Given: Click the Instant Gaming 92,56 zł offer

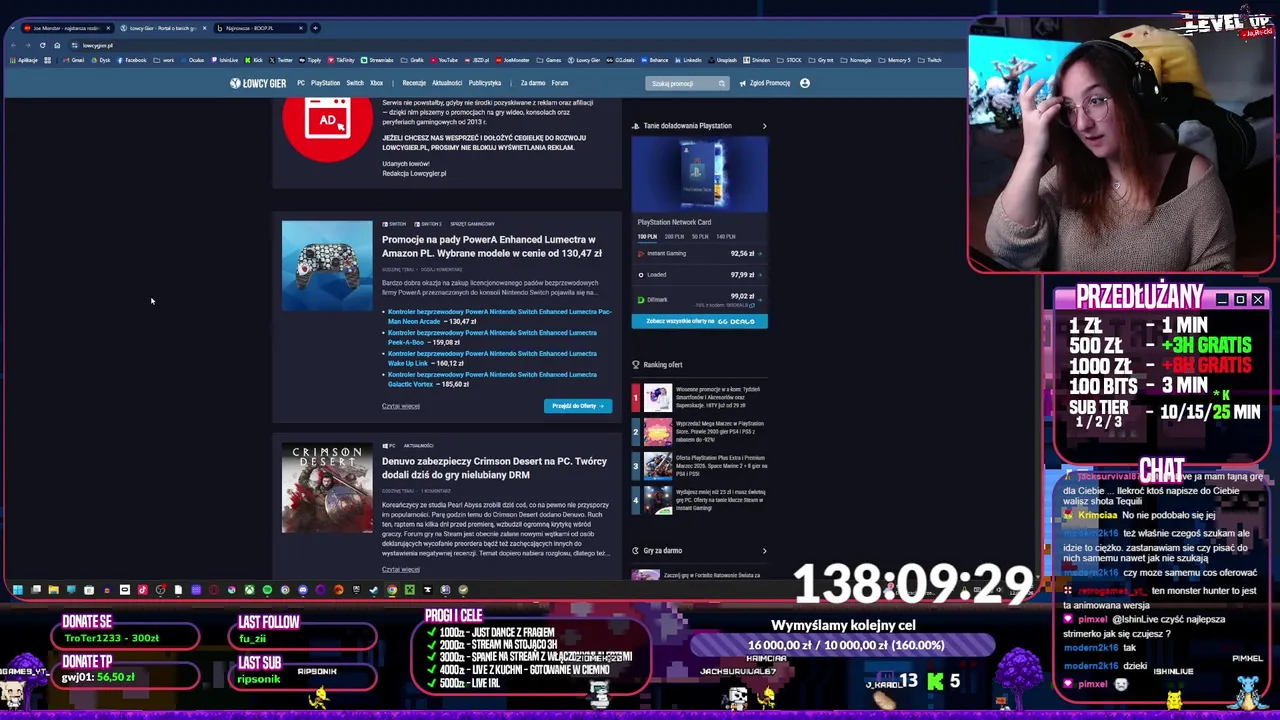Looking at the screenshot, I should [x=700, y=254].
